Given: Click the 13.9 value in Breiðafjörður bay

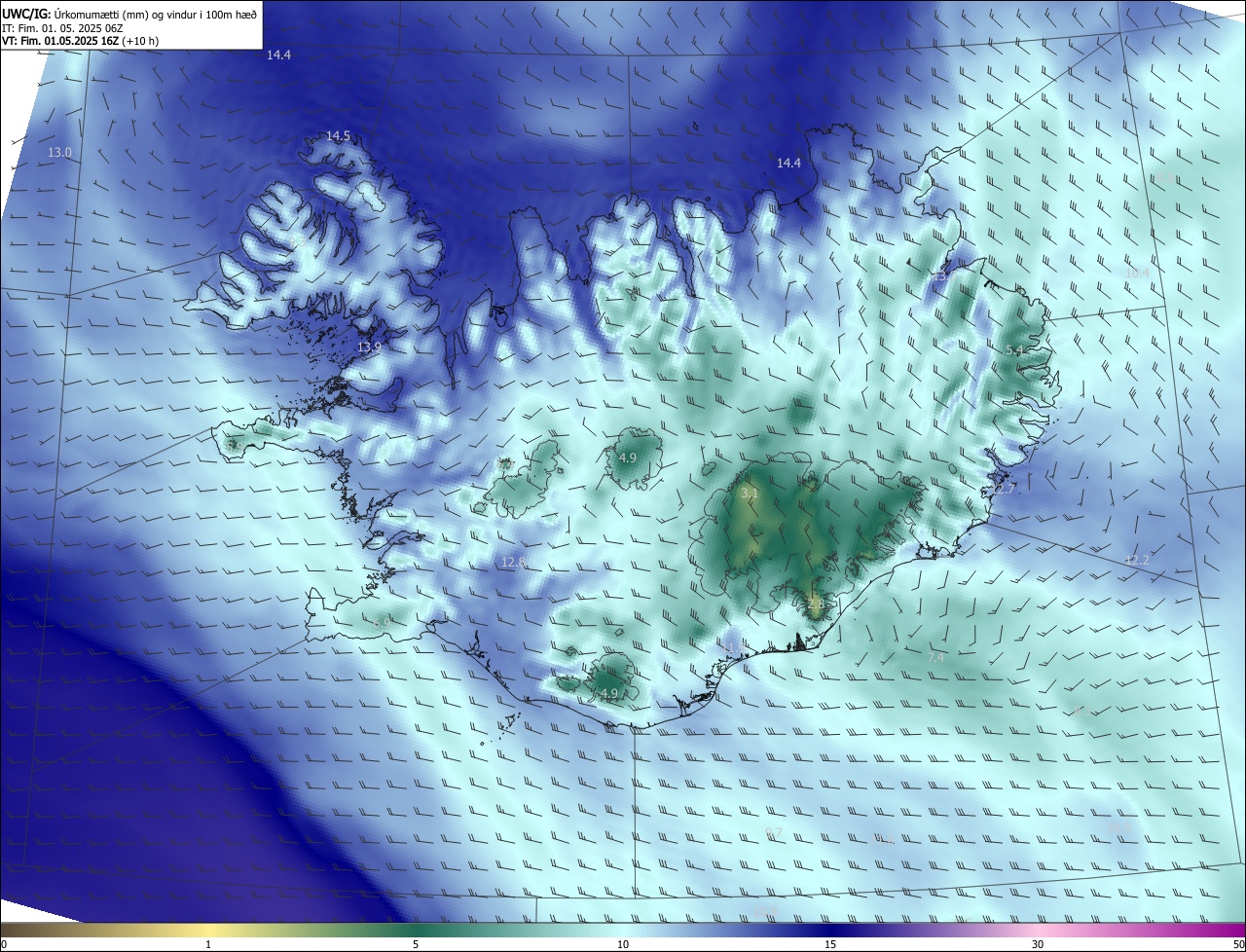Looking at the screenshot, I should click(369, 348).
